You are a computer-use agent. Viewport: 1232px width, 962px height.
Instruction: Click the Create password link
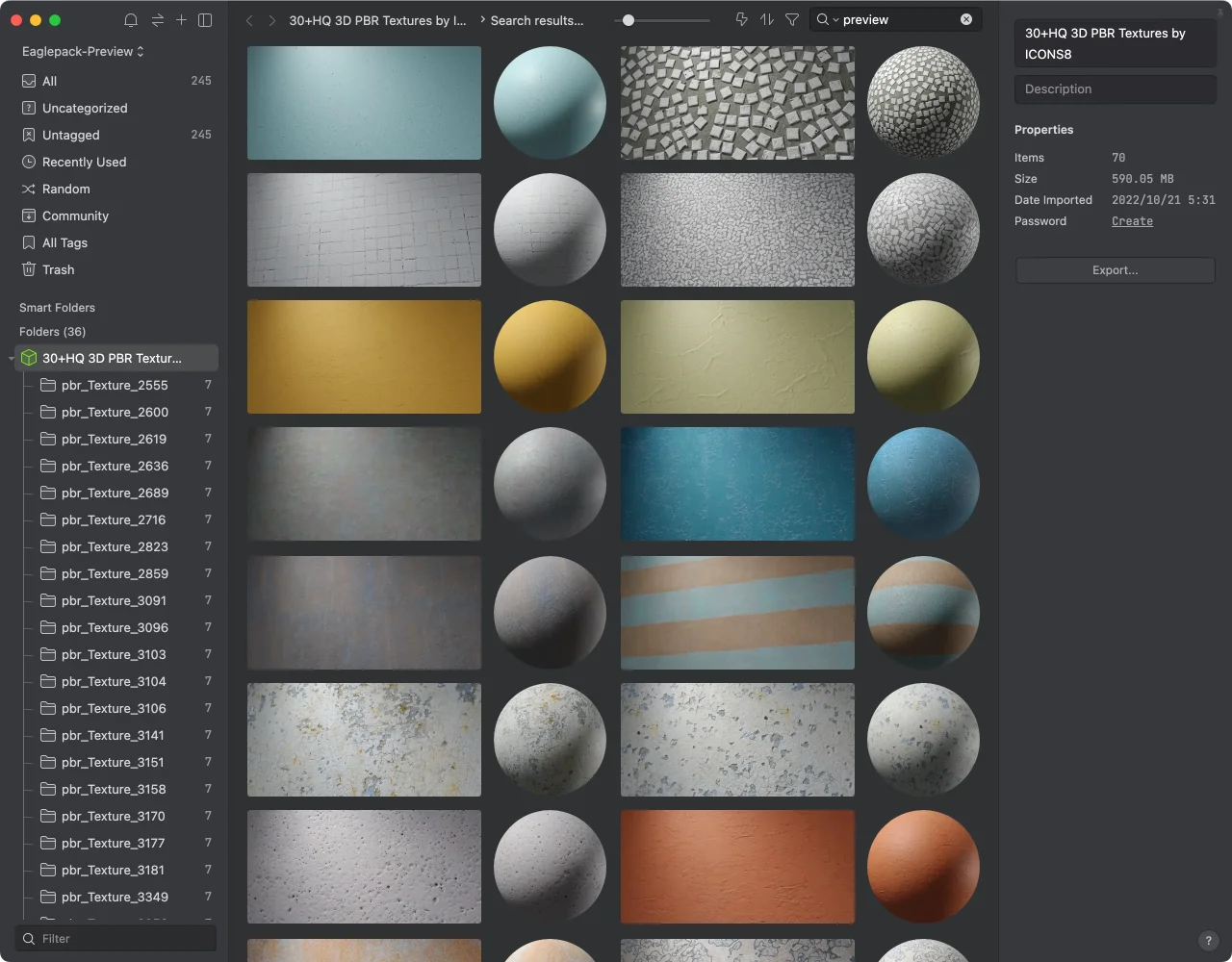(x=1132, y=221)
